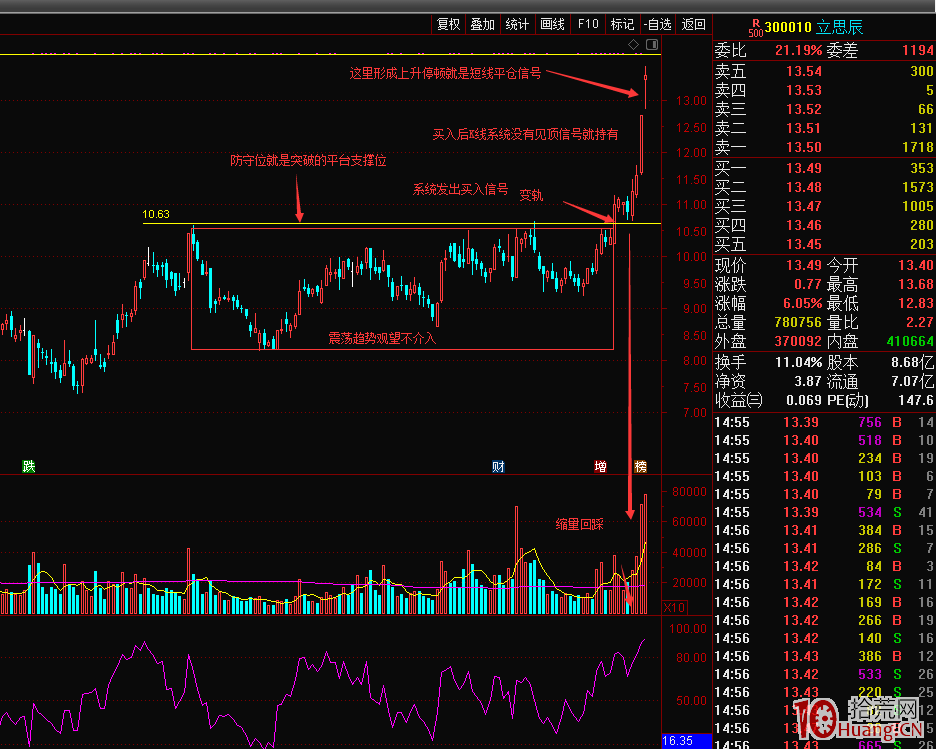Screen dimensions: 936x749
Task: Select tick trade with volume 534 S
Action: (x=824, y=513)
